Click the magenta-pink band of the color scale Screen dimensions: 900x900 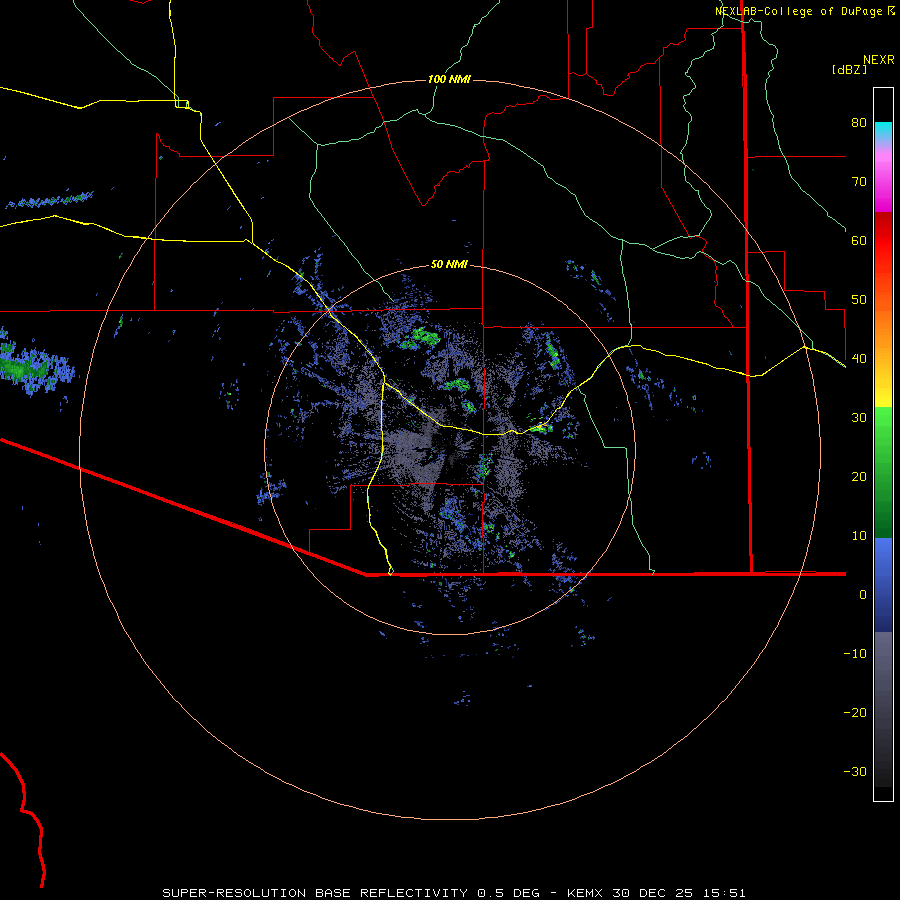pyautogui.click(x=883, y=181)
